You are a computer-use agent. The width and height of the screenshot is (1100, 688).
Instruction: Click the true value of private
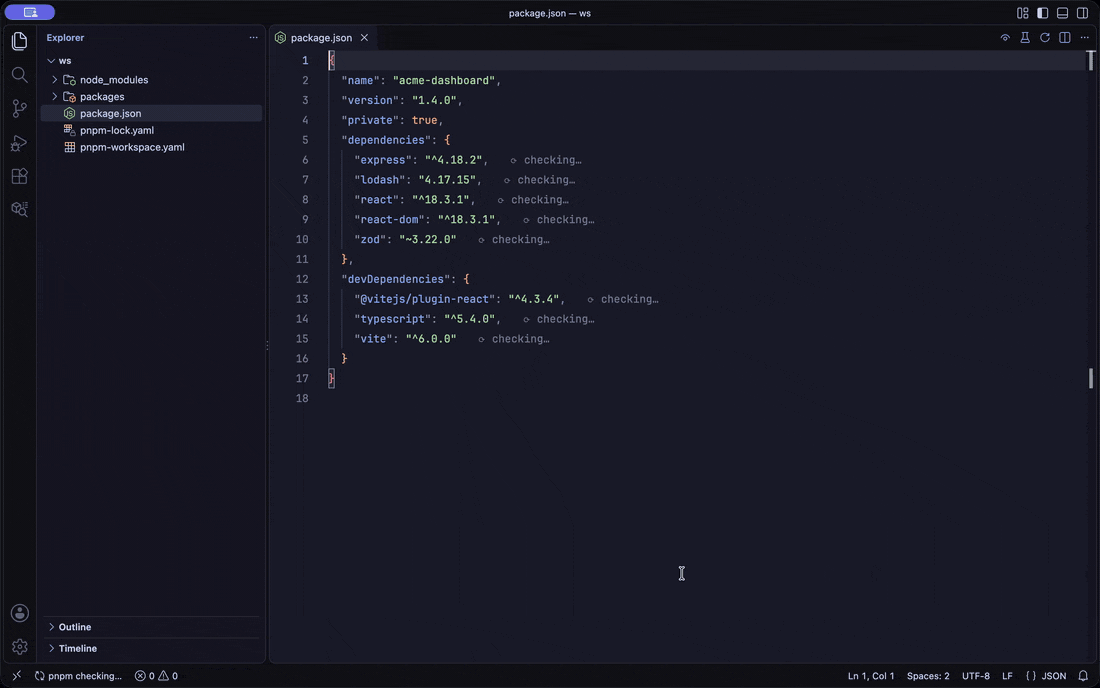click(424, 120)
